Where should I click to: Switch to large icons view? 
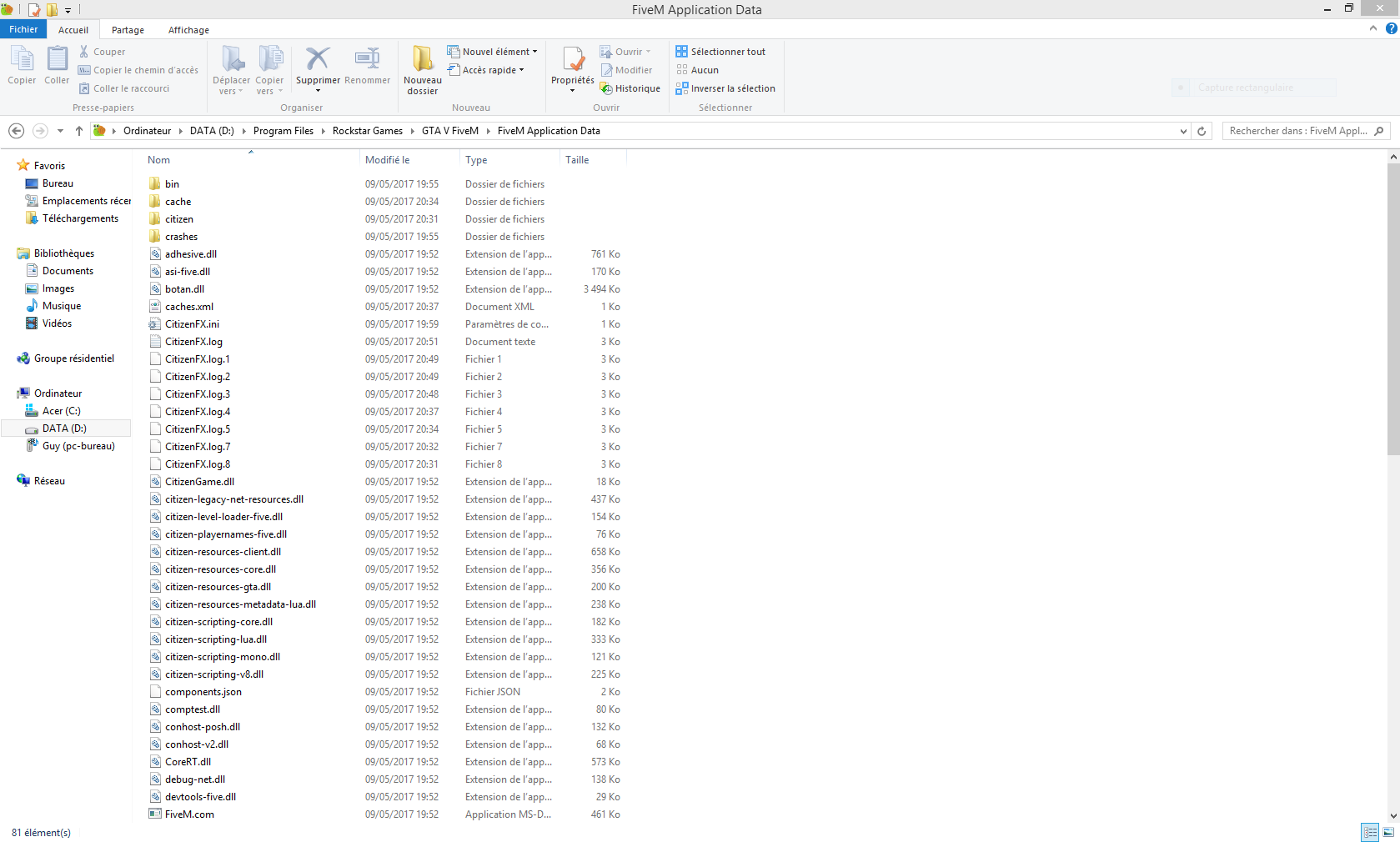click(1388, 832)
